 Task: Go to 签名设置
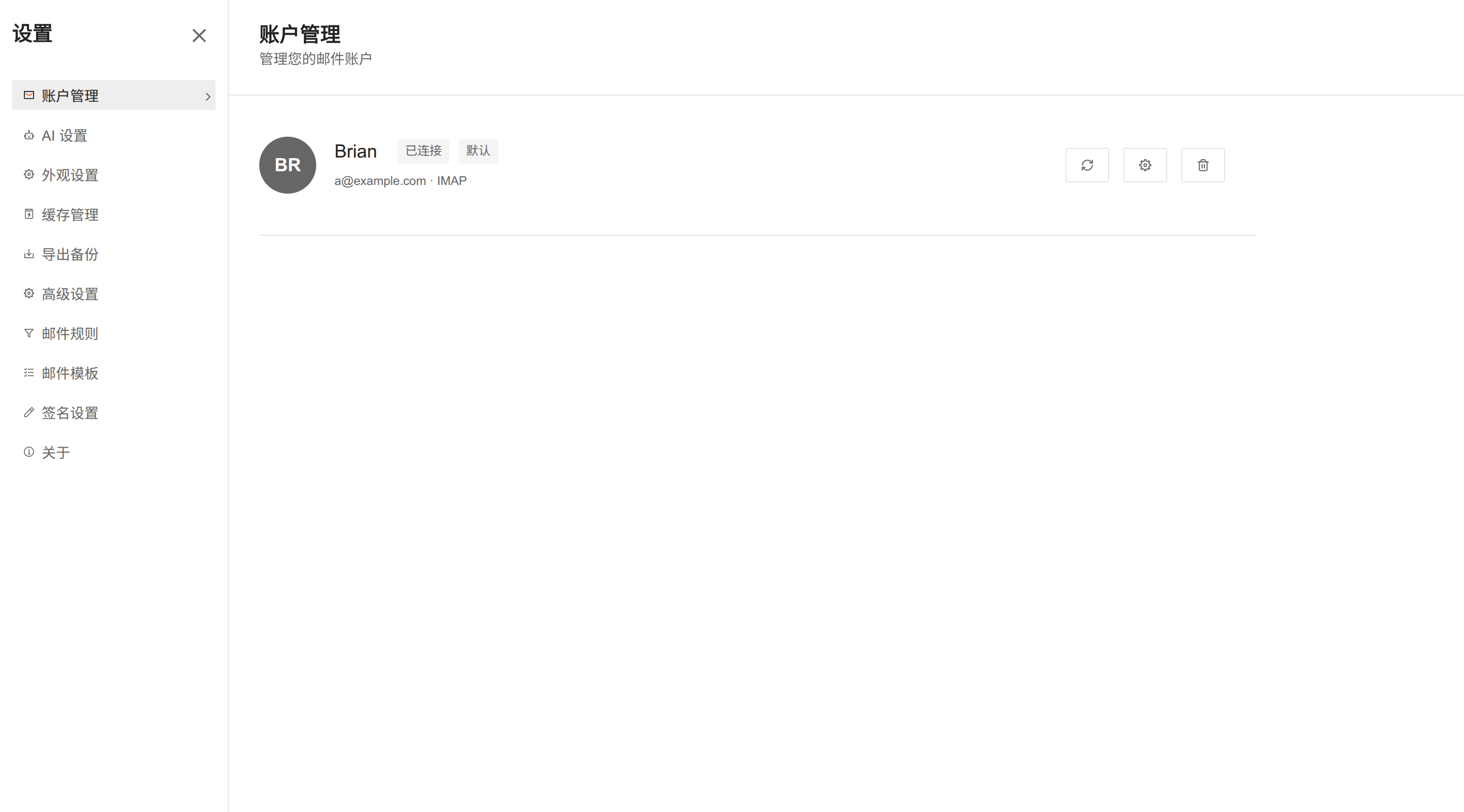tap(114, 413)
